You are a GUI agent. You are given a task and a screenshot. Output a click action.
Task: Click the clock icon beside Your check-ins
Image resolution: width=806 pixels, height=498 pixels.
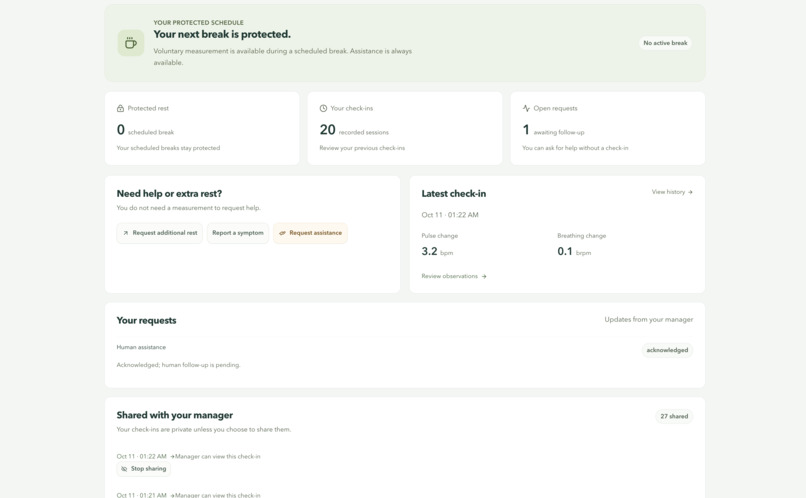[x=323, y=108]
